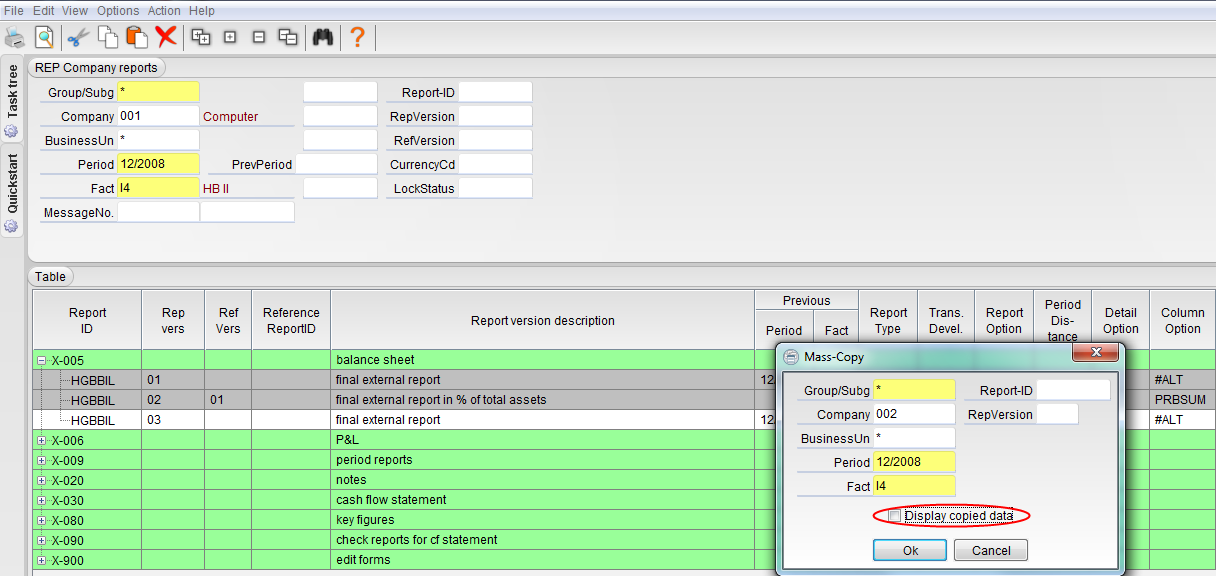Image resolution: width=1216 pixels, height=576 pixels.
Task: Click the Cut scissors icon
Action: tap(79, 37)
